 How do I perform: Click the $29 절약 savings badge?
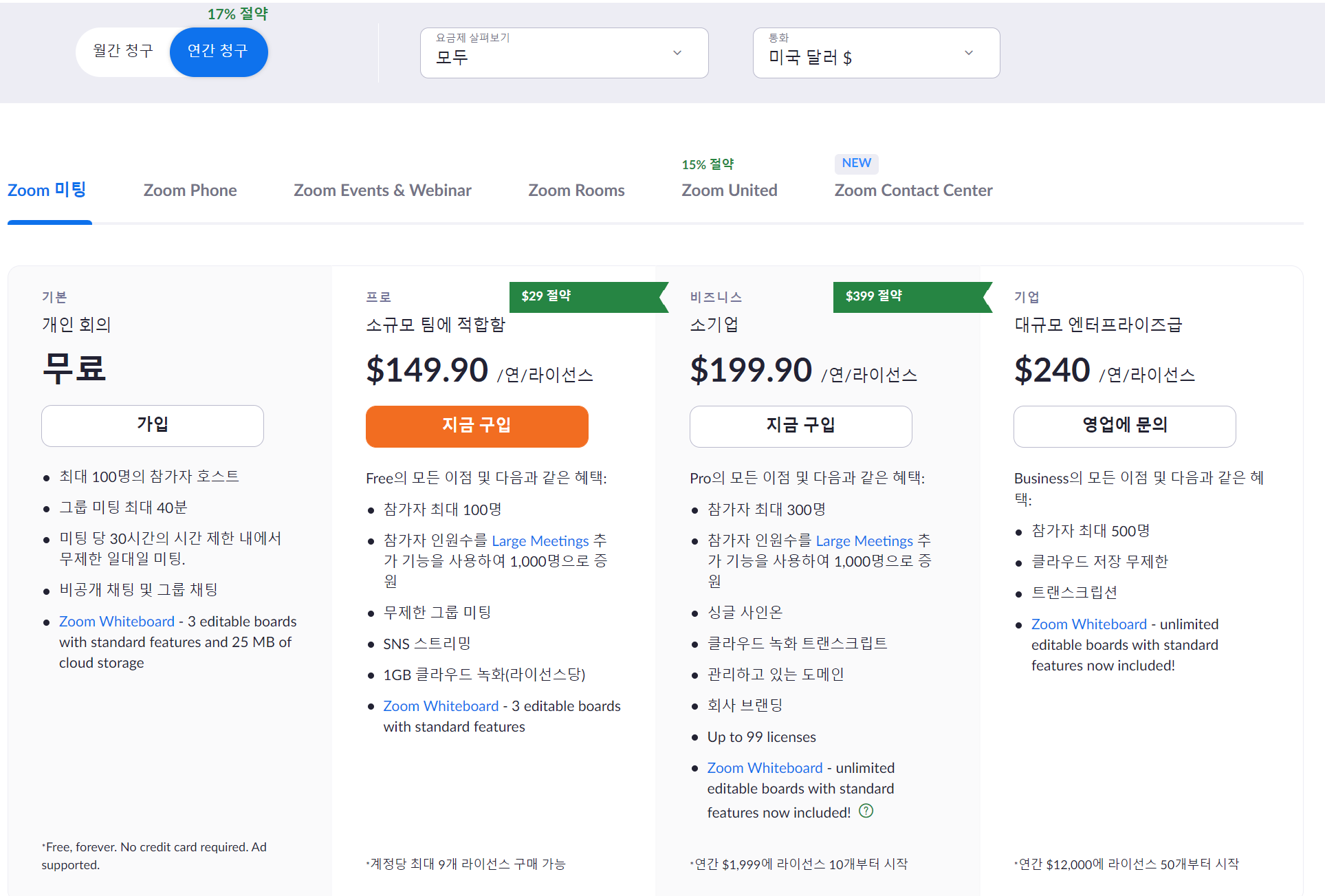click(x=589, y=297)
